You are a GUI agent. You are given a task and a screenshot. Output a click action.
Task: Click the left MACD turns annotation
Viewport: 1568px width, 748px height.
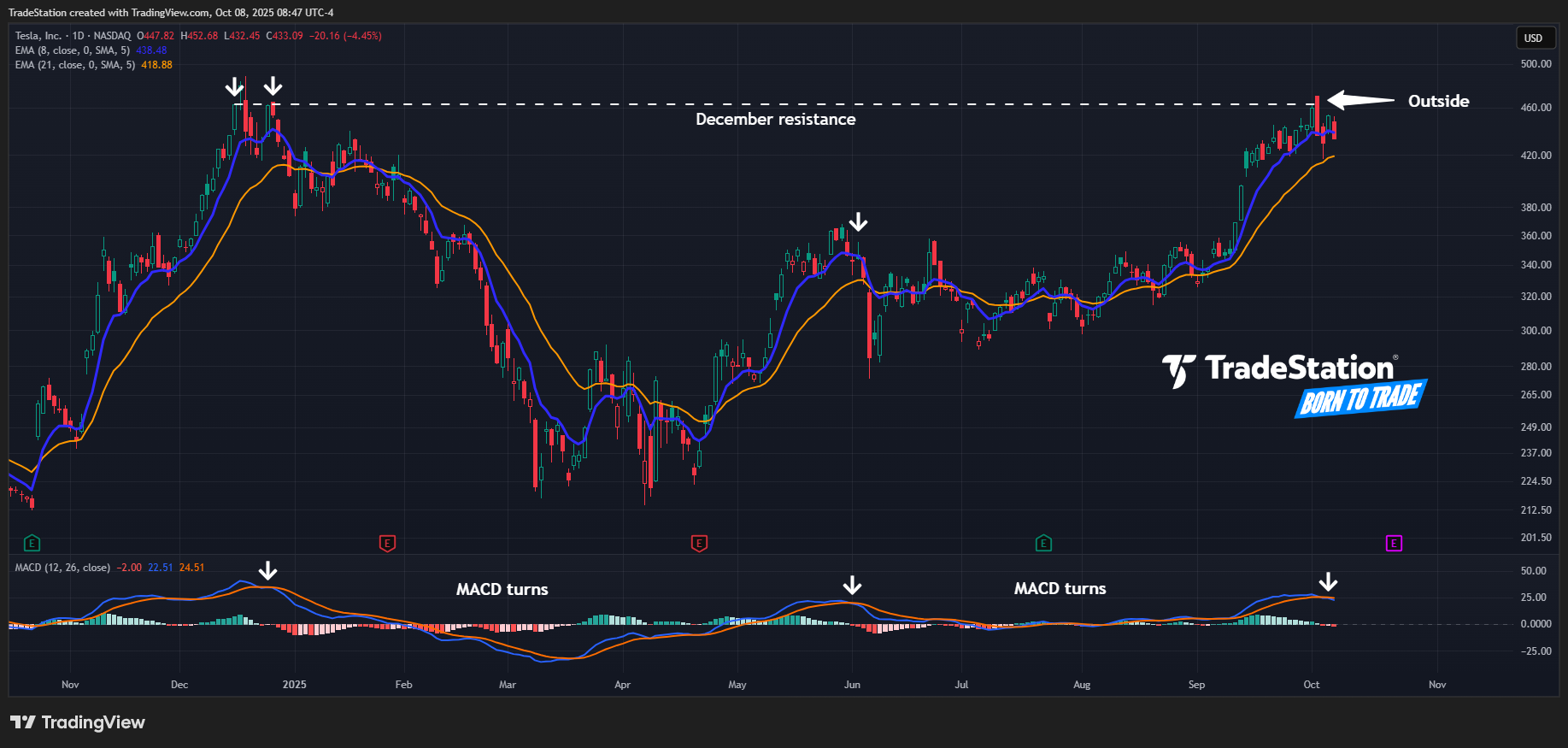[x=502, y=590]
